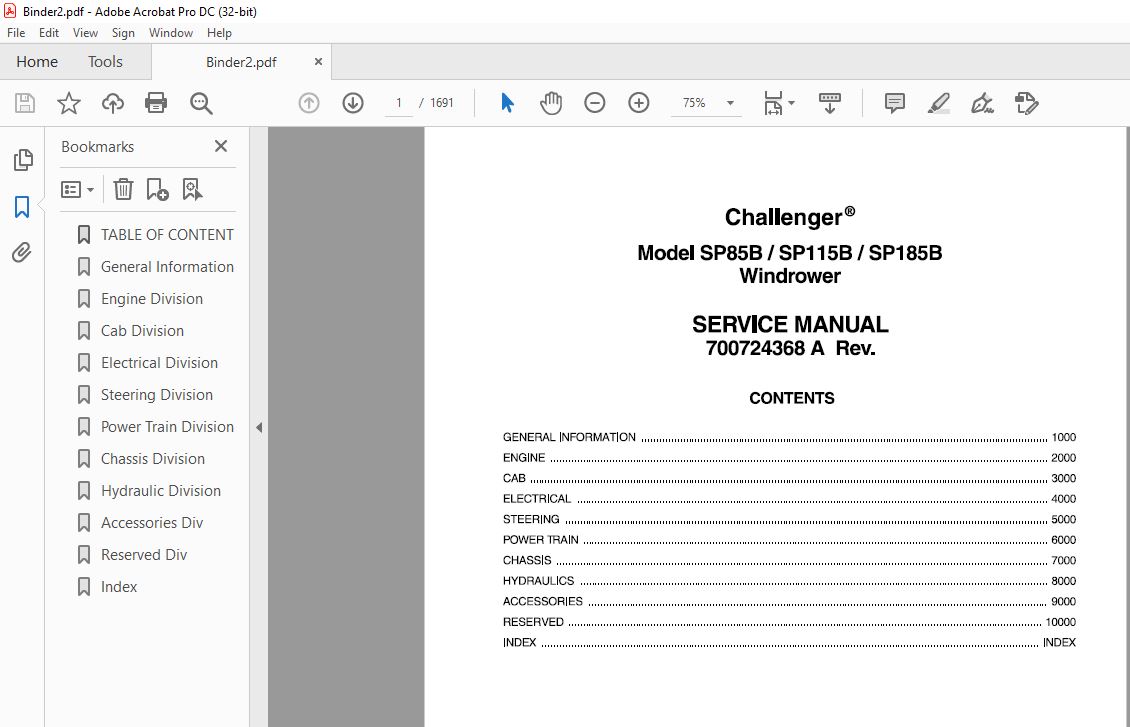Image resolution: width=1130 pixels, height=727 pixels.
Task: Activate the Hand pan tool
Action: (x=551, y=103)
